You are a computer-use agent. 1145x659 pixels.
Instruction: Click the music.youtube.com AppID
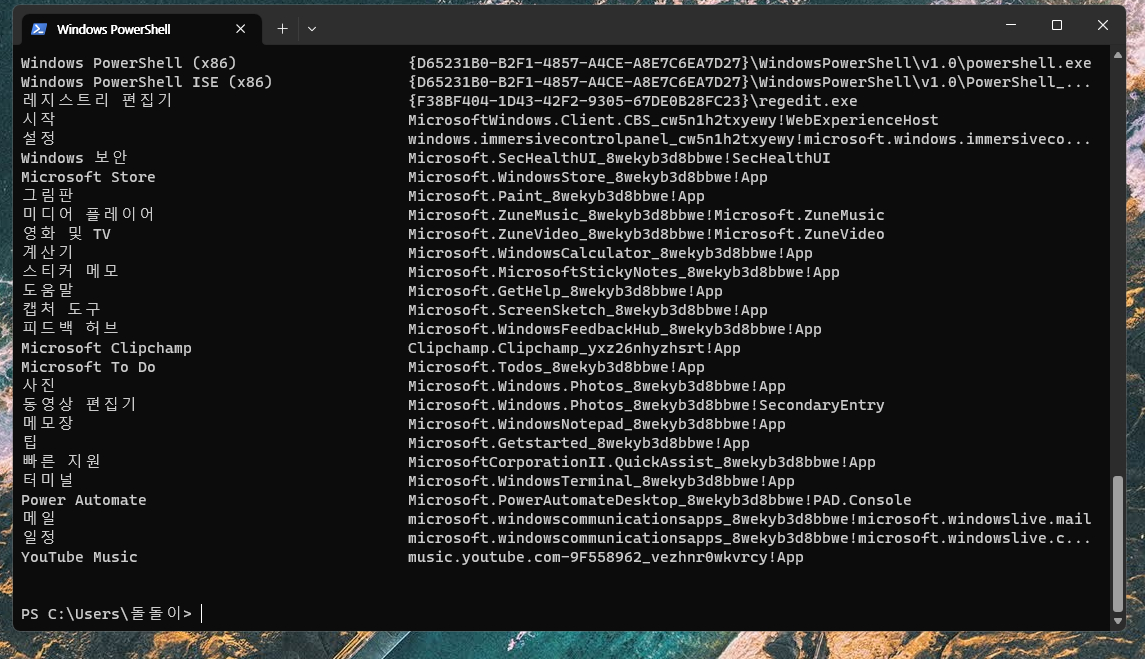click(605, 557)
